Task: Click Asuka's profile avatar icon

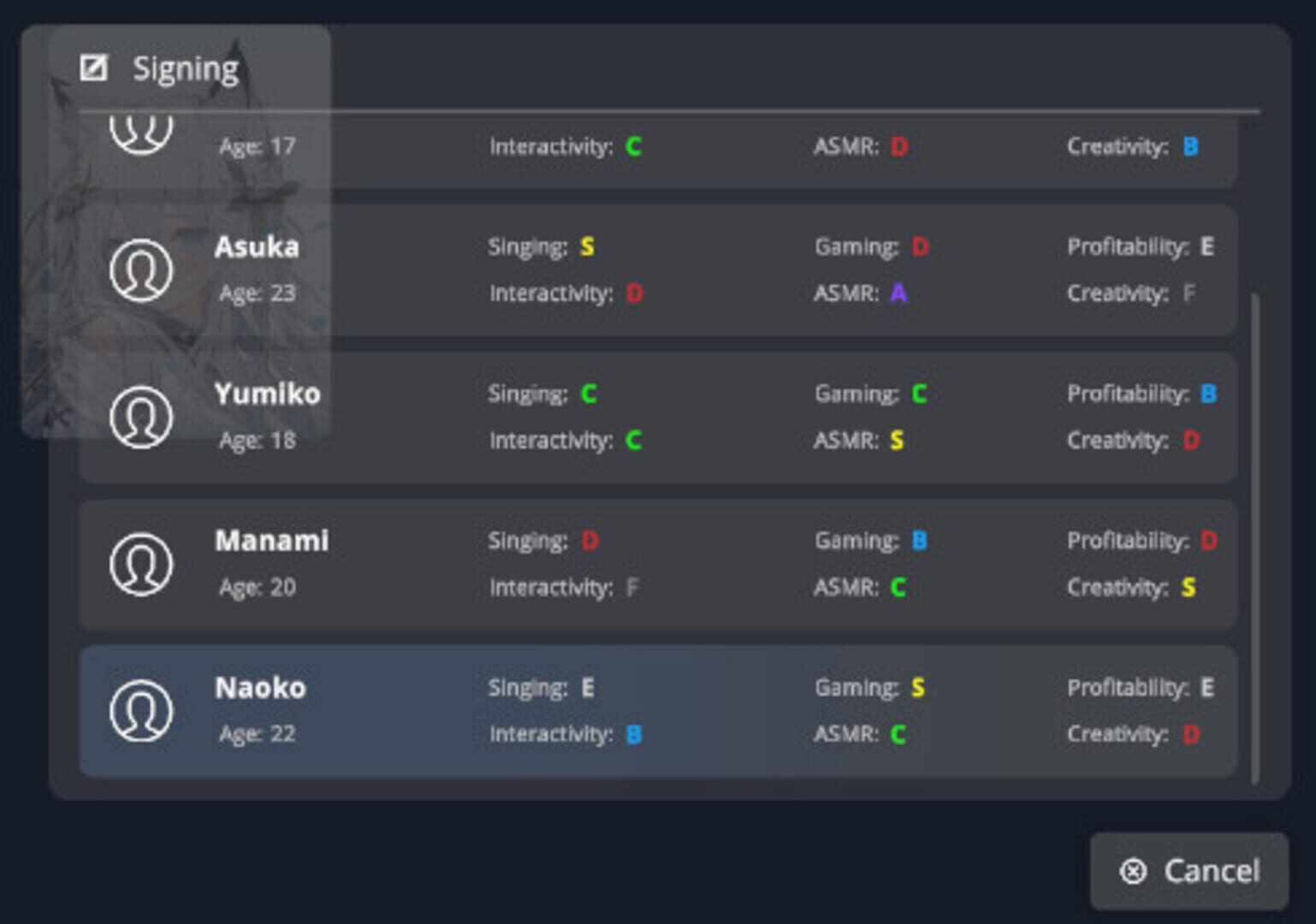Action: point(141,270)
